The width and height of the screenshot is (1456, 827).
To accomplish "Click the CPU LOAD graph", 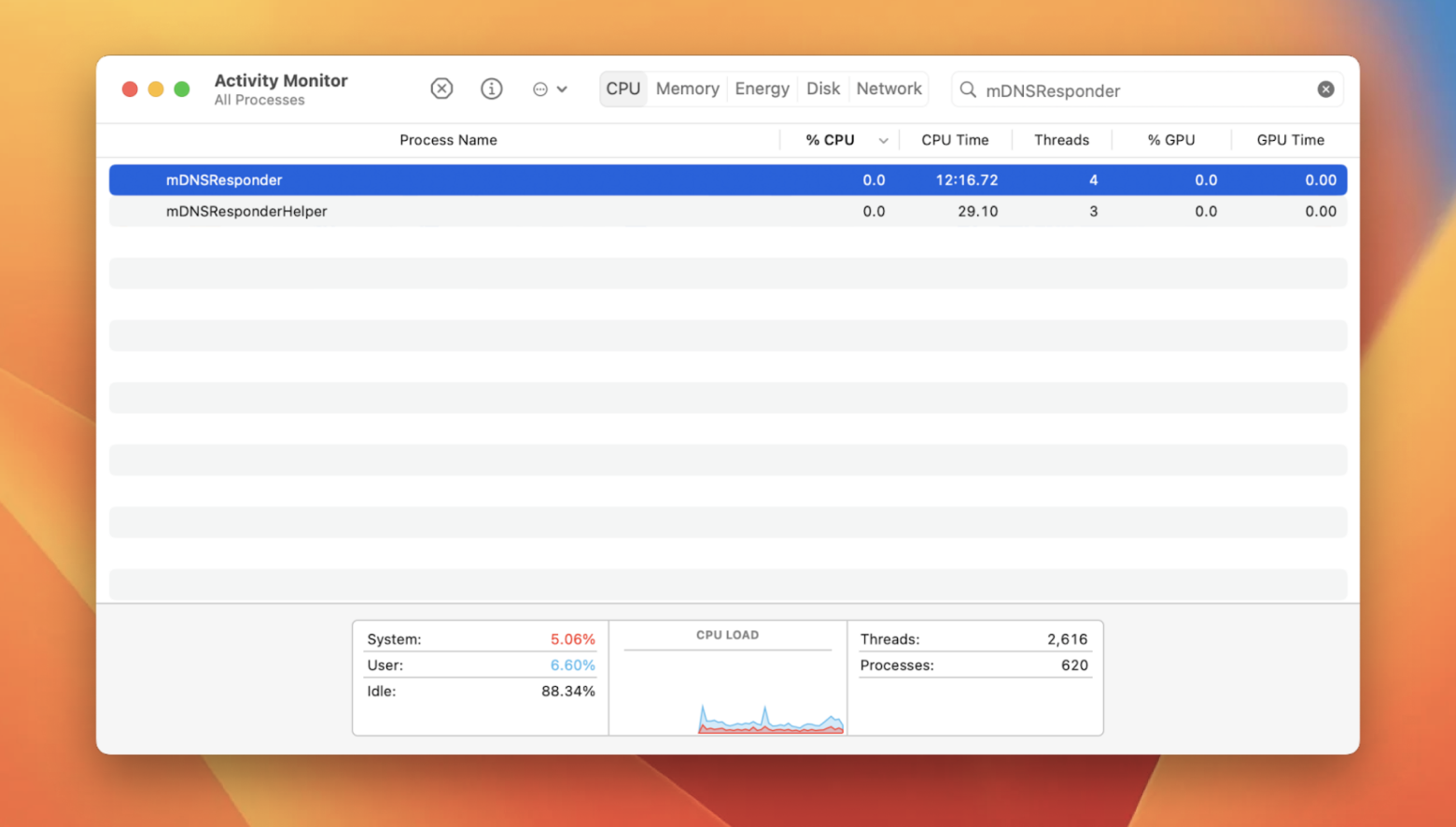I will click(x=728, y=691).
